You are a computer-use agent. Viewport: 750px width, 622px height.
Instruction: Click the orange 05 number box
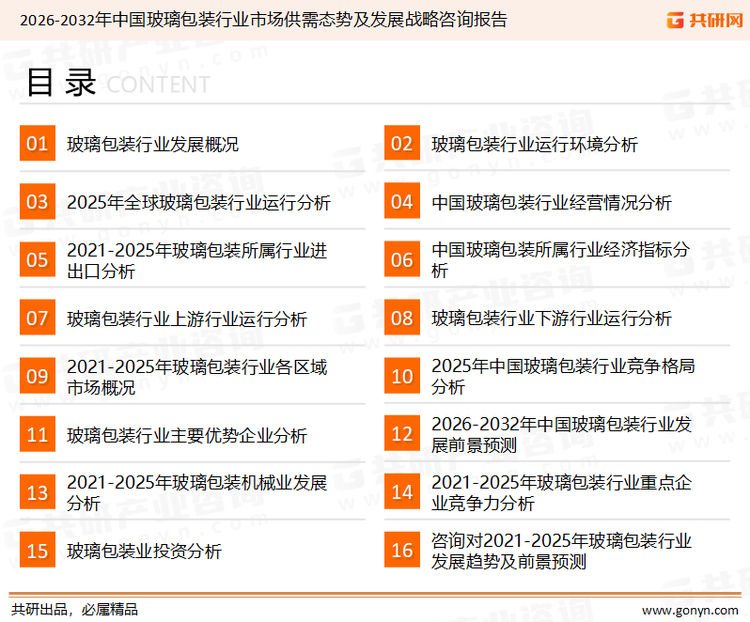pos(37,259)
